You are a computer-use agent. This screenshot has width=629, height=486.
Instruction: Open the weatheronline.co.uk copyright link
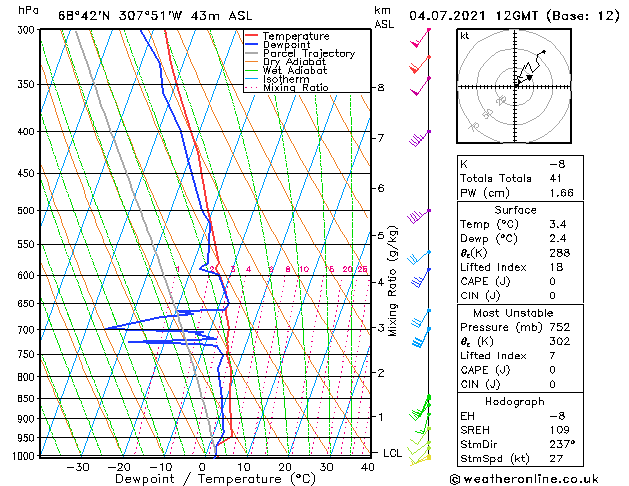[524, 479]
